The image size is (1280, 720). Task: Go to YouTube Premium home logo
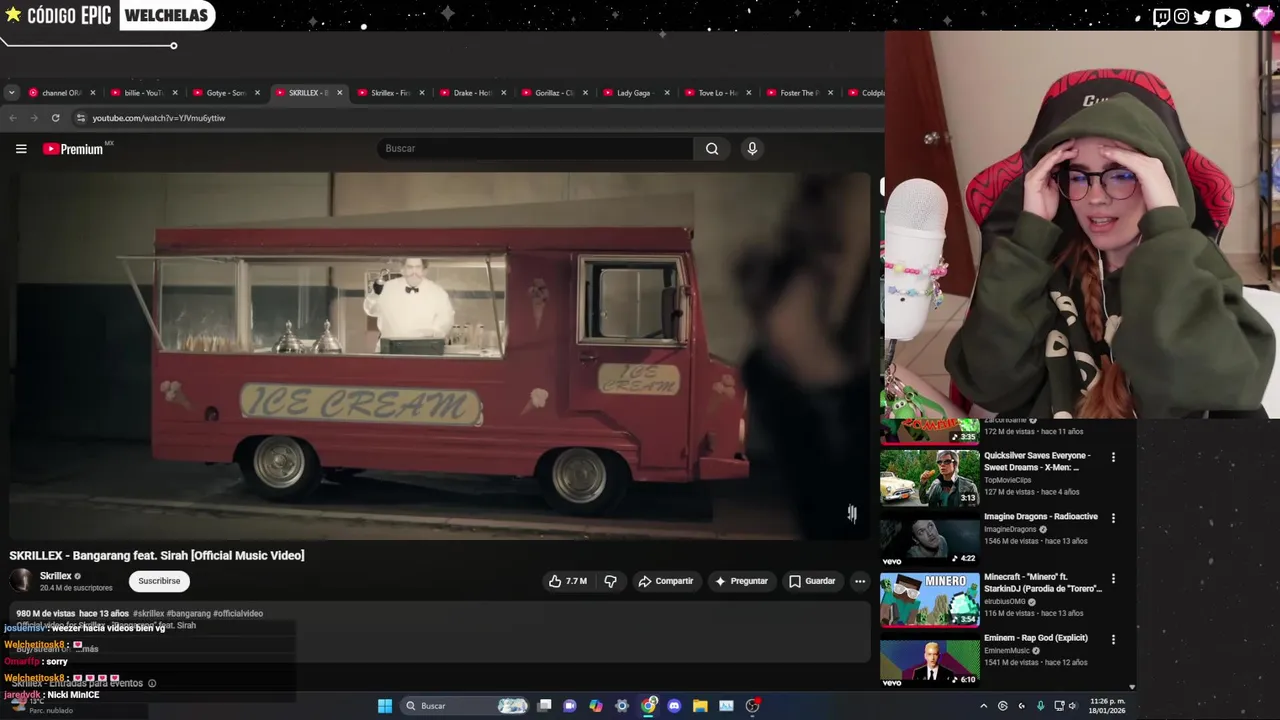click(x=73, y=149)
